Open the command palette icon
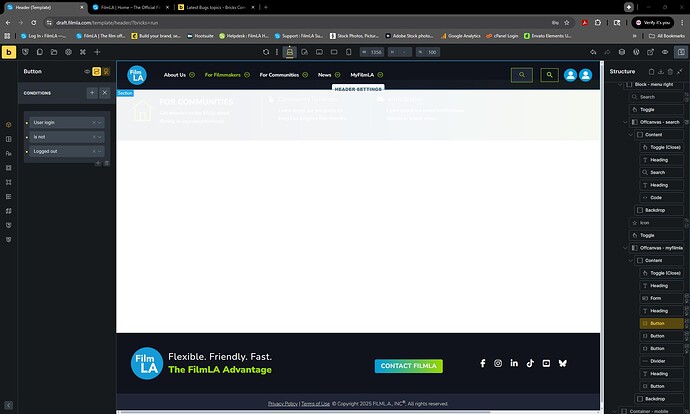Viewport: 690px width, 414px height. point(83,52)
